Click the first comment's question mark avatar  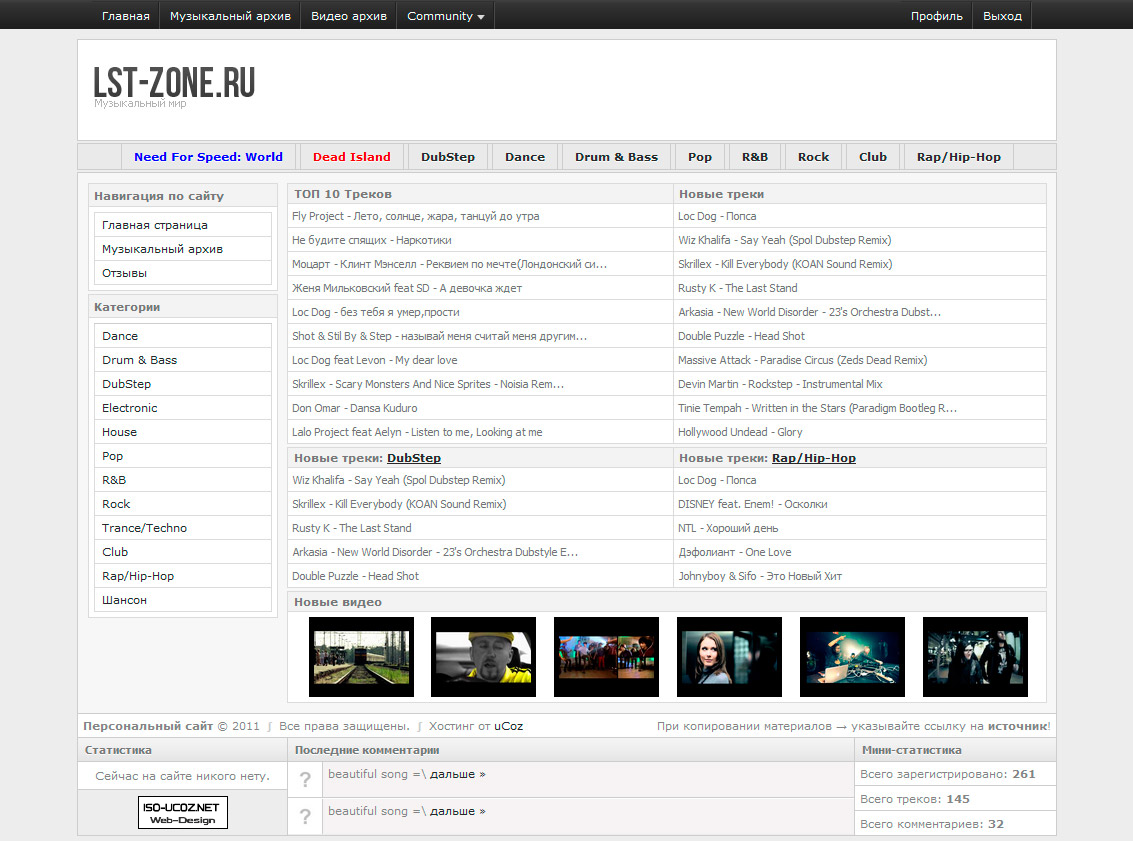[x=305, y=780]
